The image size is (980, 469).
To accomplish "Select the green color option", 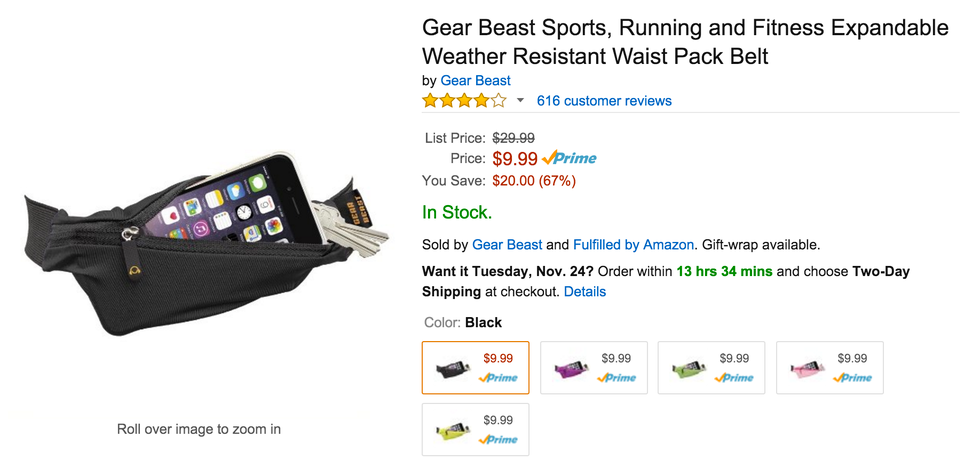I will coord(711,368).
